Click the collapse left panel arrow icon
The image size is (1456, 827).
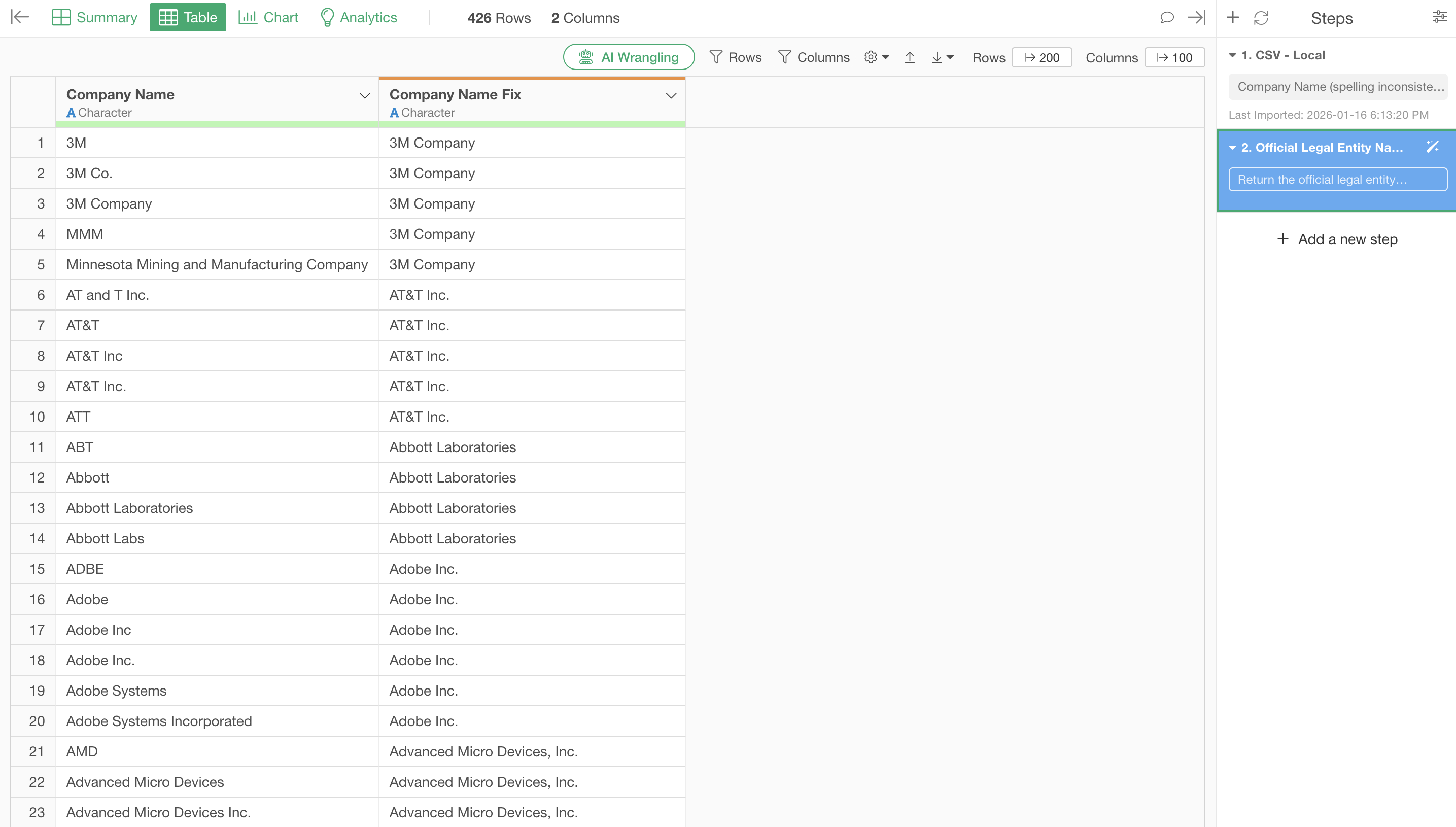click(x=20, y=17)
